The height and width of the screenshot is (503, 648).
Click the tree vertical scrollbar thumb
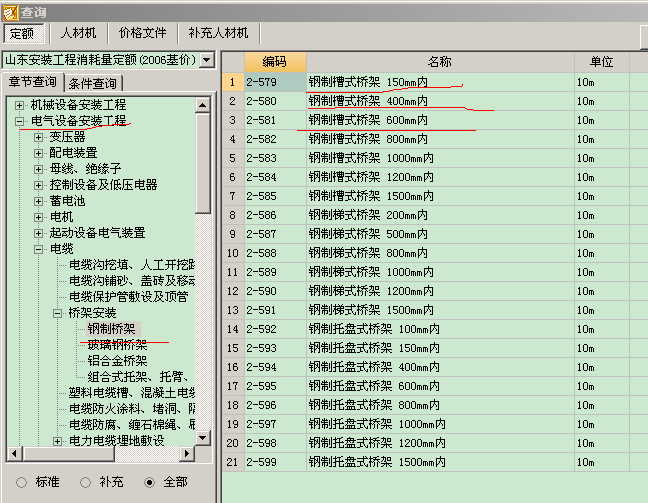click(202, 163)
